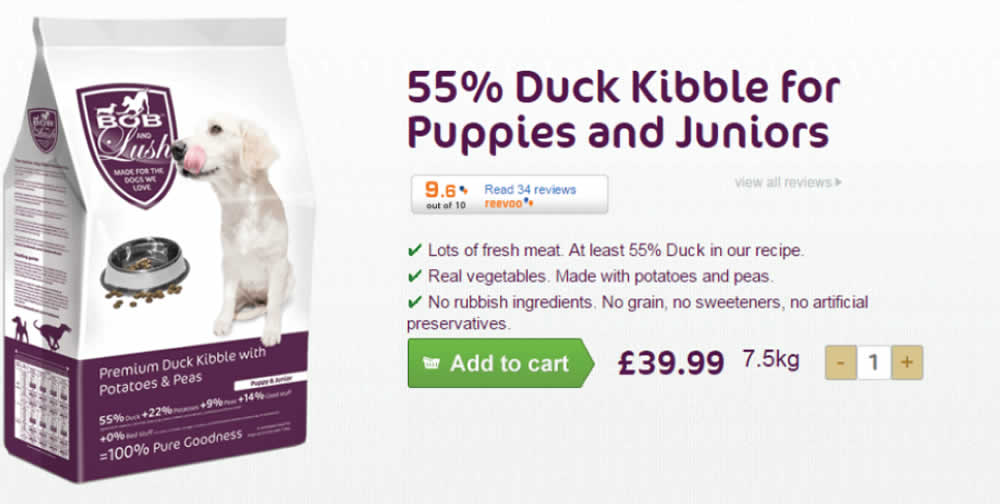This screenshot has width=1000, height=504.
Task: Focus the quantity input field
Action: click(x=873, y=363)
